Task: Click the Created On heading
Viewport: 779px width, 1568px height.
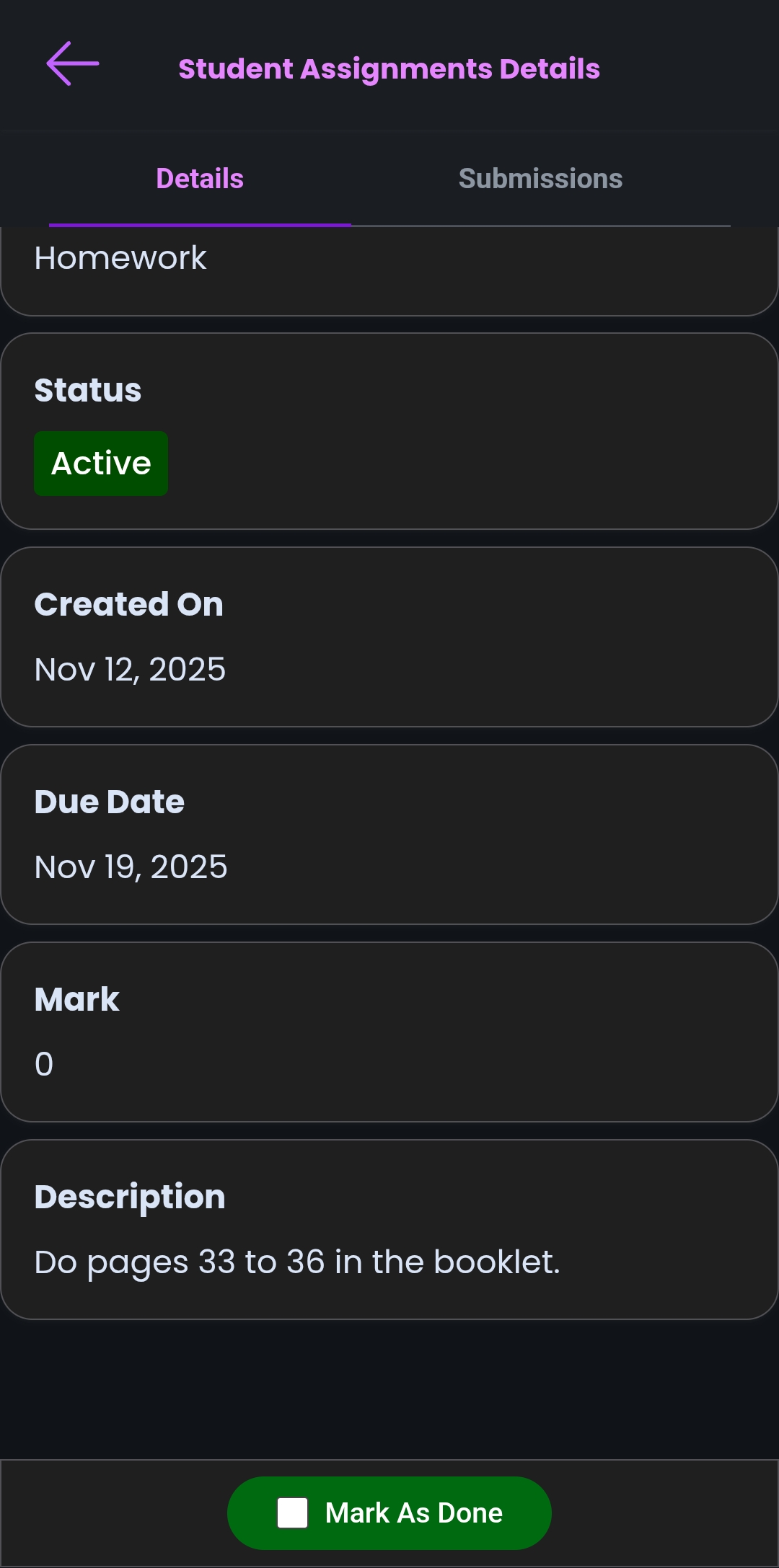Action: (x=129, y=604)
